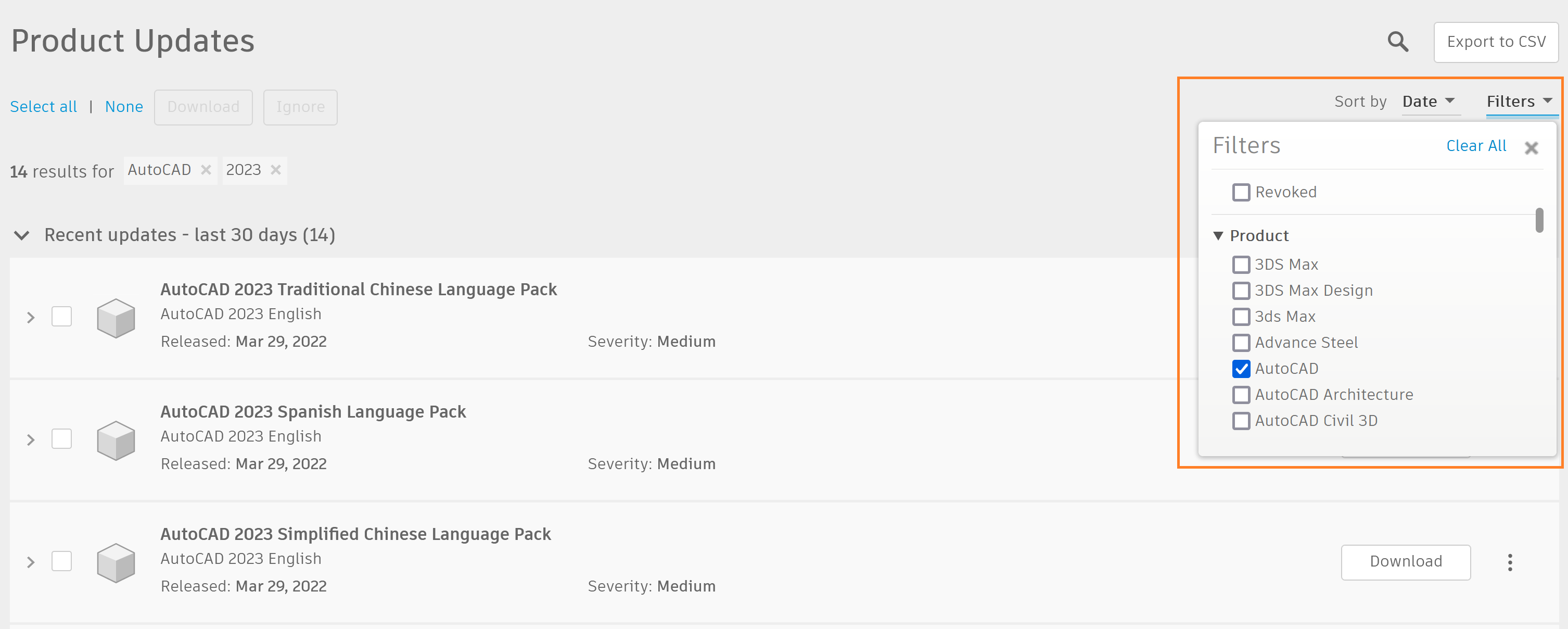Screen dimensions: 1568x629
Task: Click the Filters panel scrollbar thumb
Action: click(1539, 220)
